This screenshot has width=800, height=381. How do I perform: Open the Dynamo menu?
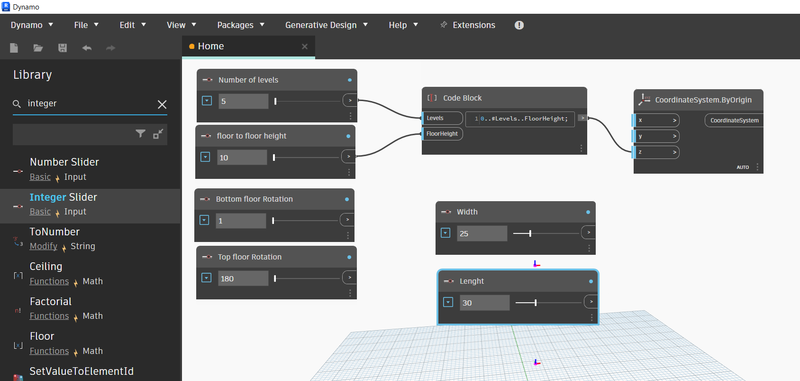point(32,25)
